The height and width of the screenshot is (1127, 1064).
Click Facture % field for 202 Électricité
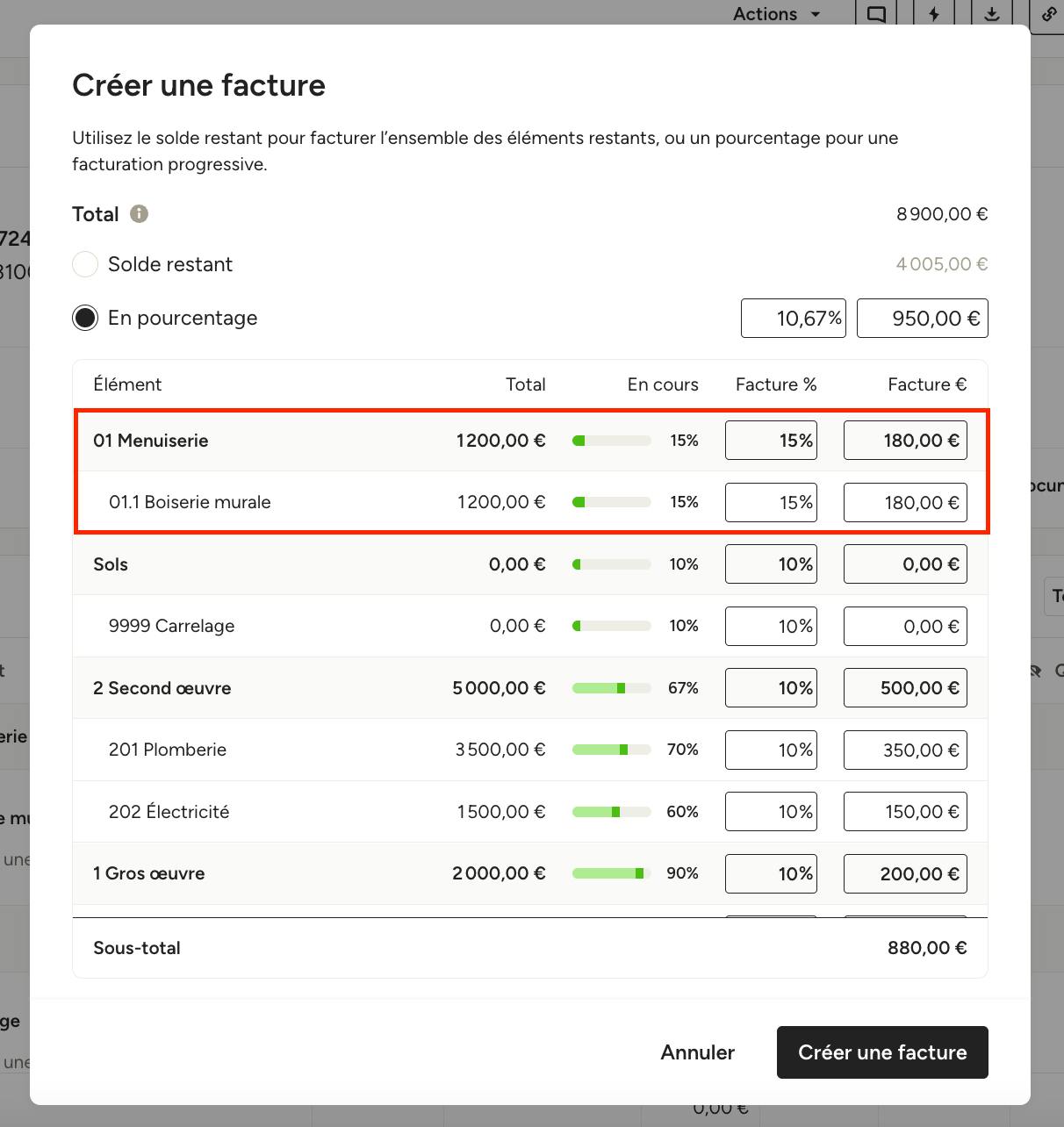771,812
